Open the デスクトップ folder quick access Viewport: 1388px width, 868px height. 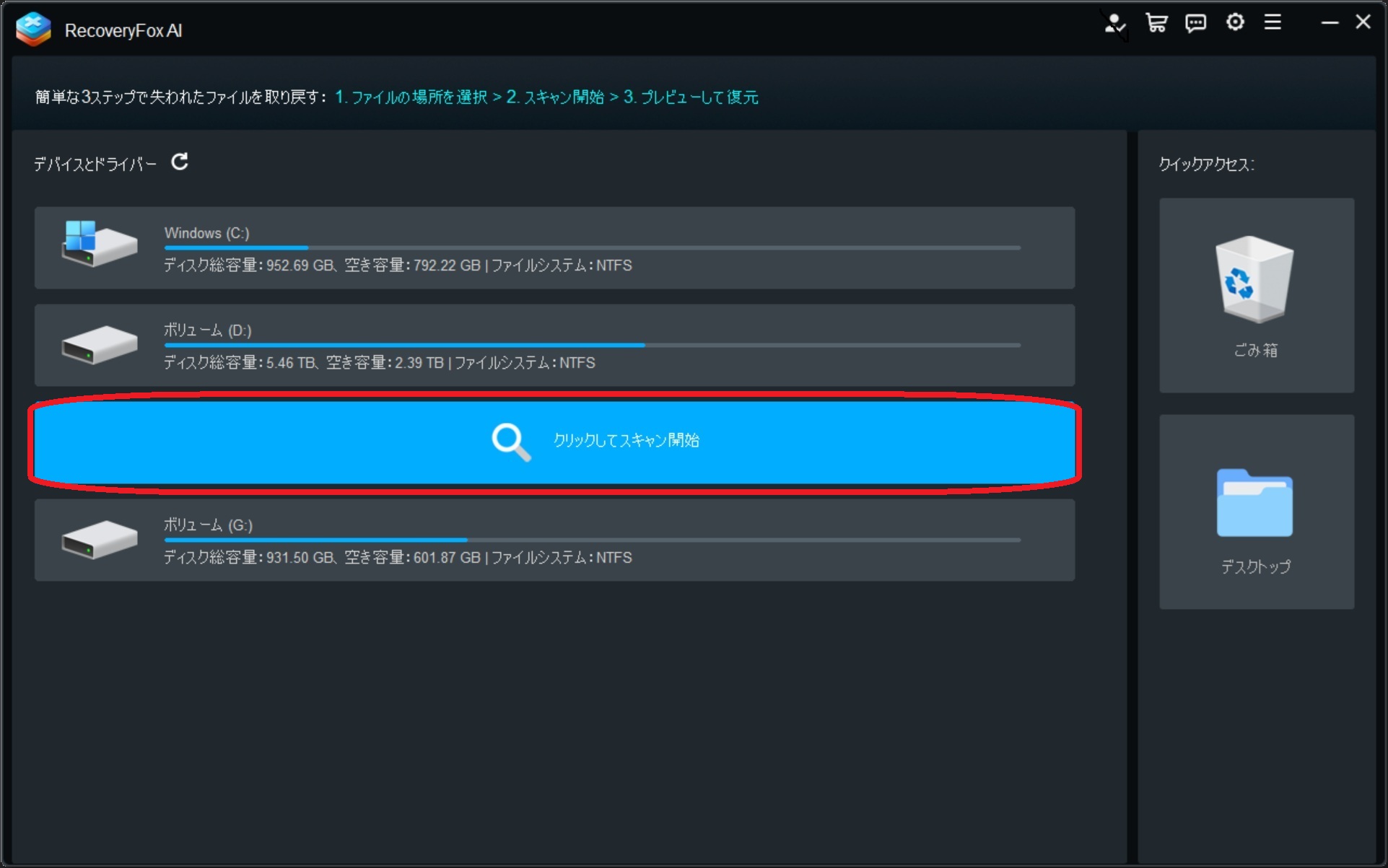point(1257,512)
